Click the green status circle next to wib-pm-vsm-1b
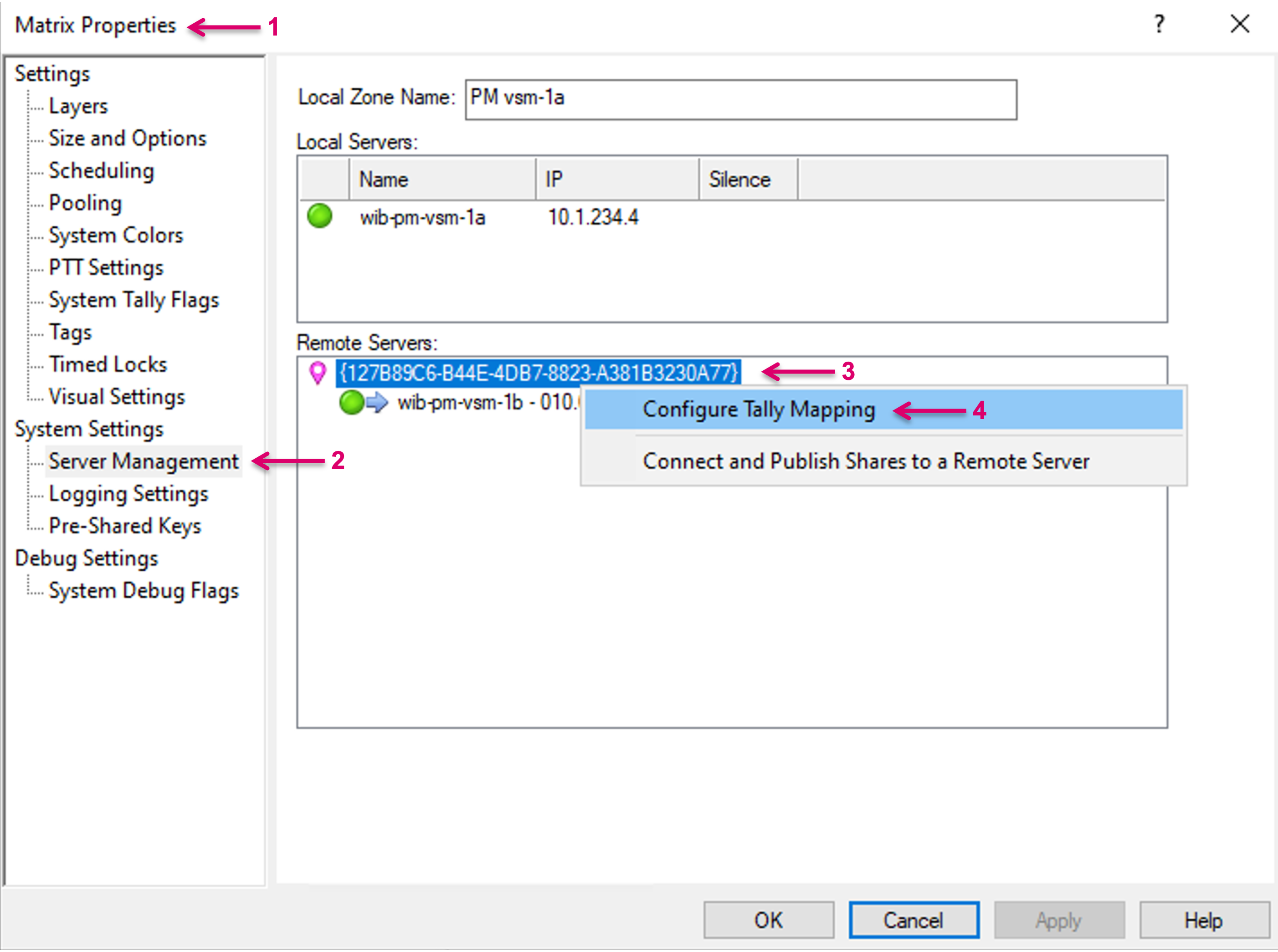 pyautogui.click(x=351, y=402)
